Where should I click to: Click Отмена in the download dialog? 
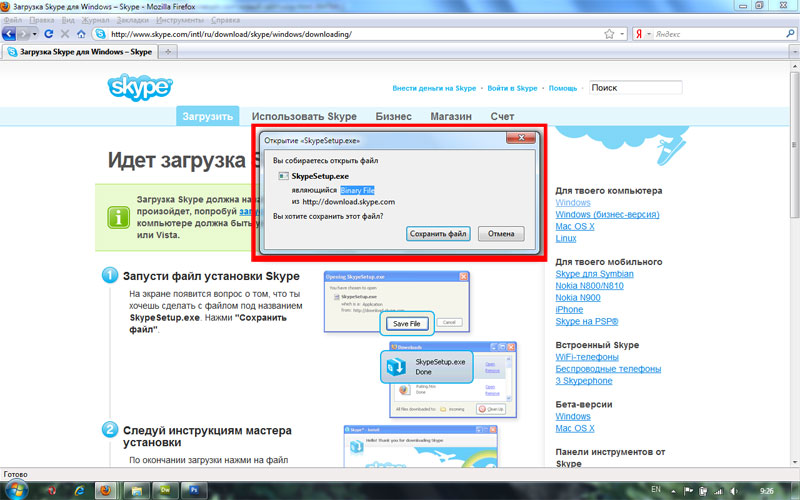(x=501, y=234)
